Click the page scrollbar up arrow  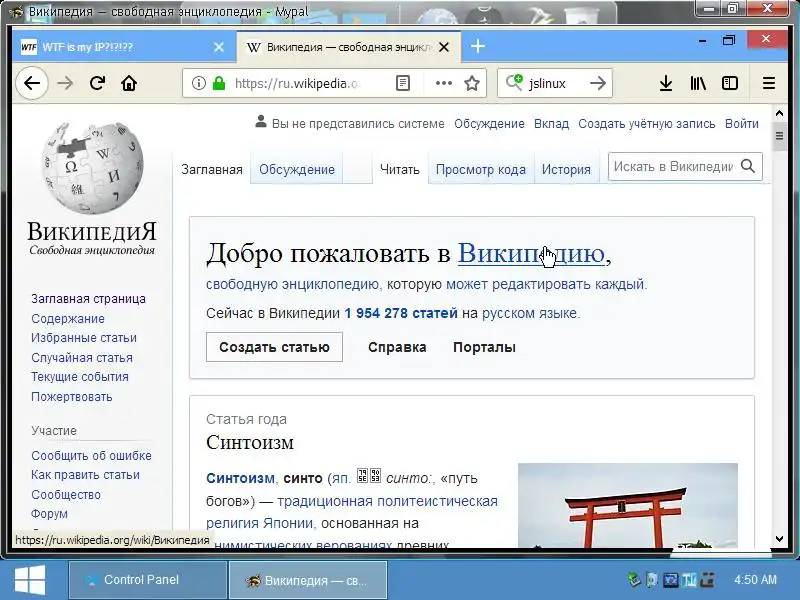pos(779,113)
